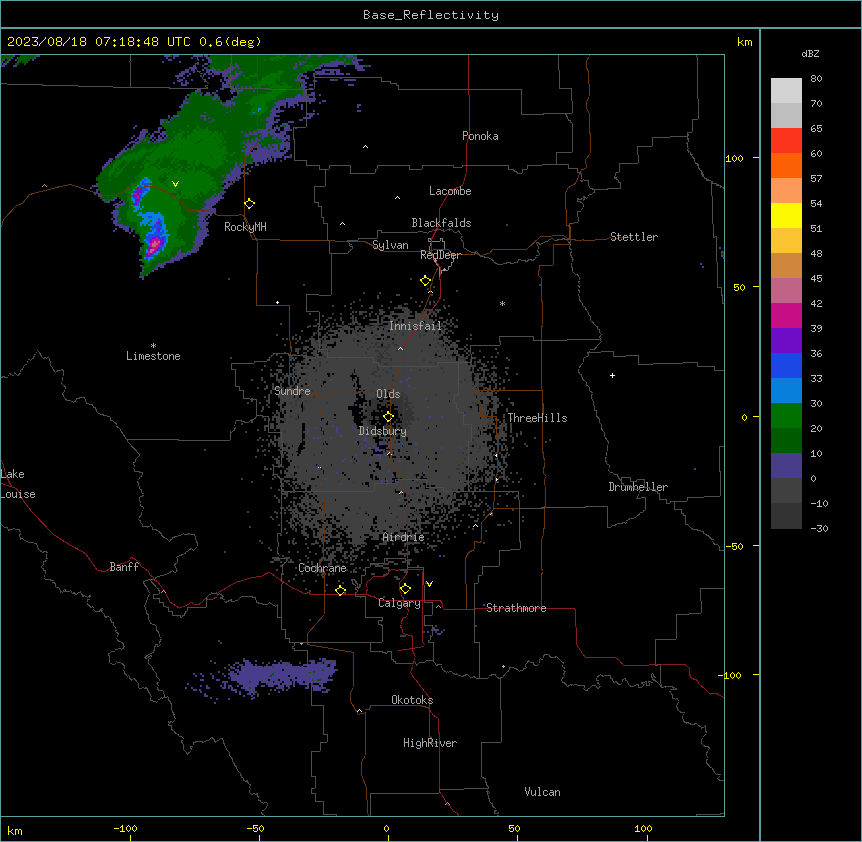Image resolution: width=862 pixels, height=842 pixels.
Task: Click the Lacombe city label
Action: click(450, 191)
